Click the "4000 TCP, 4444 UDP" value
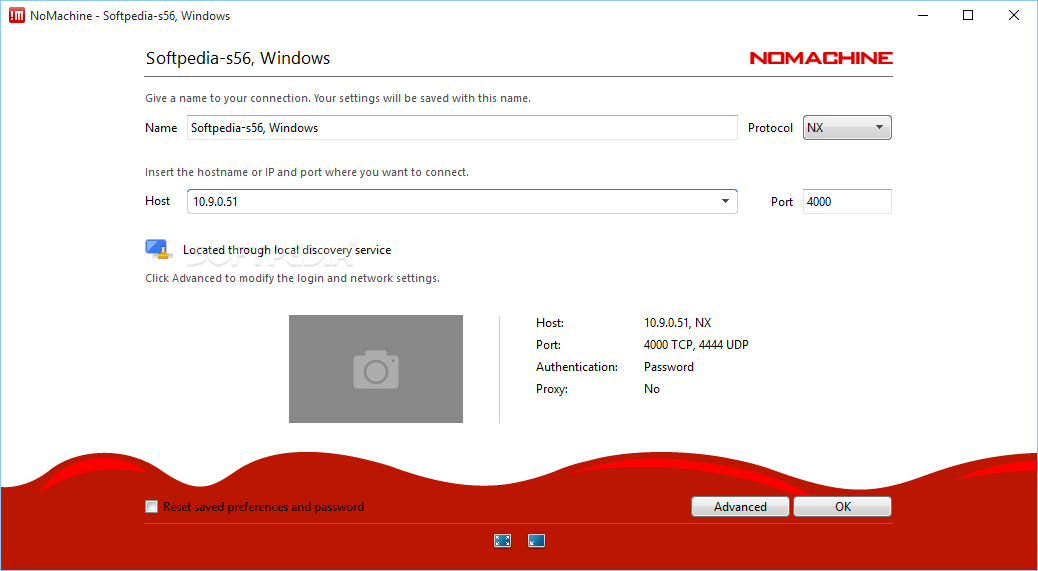The height and width of the screenshot is (571, 1038). [696, 345]
